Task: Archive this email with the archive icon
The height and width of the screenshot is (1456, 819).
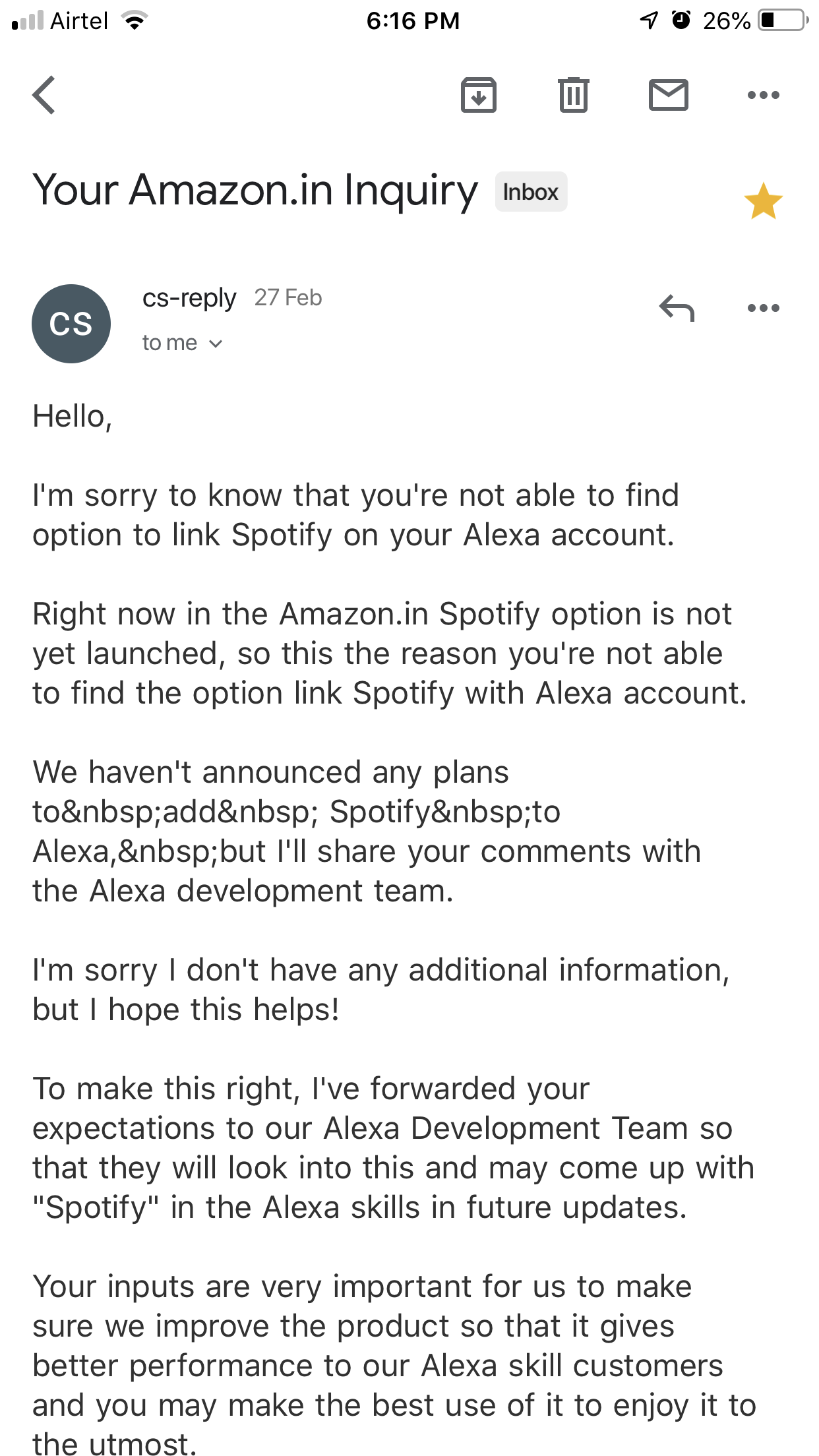Action: [478, 96]
